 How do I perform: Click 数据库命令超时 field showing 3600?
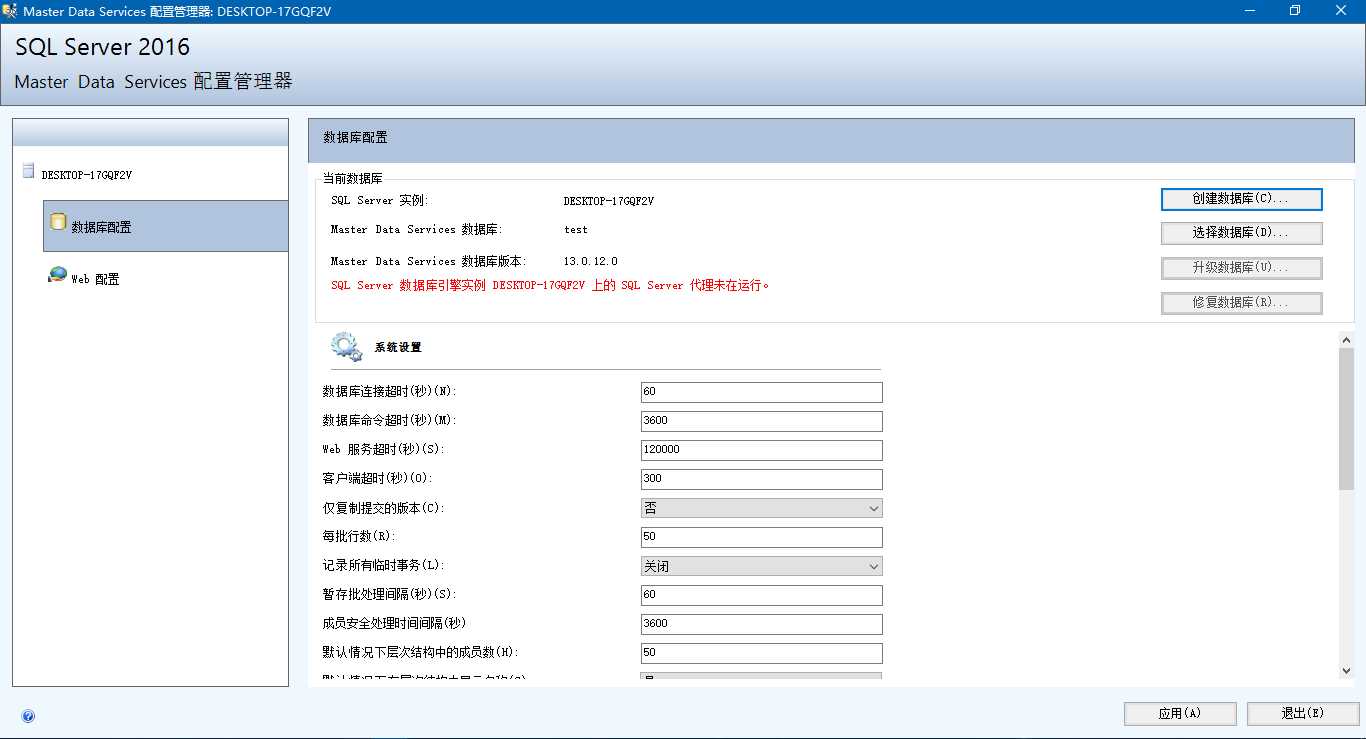(761, 421)
